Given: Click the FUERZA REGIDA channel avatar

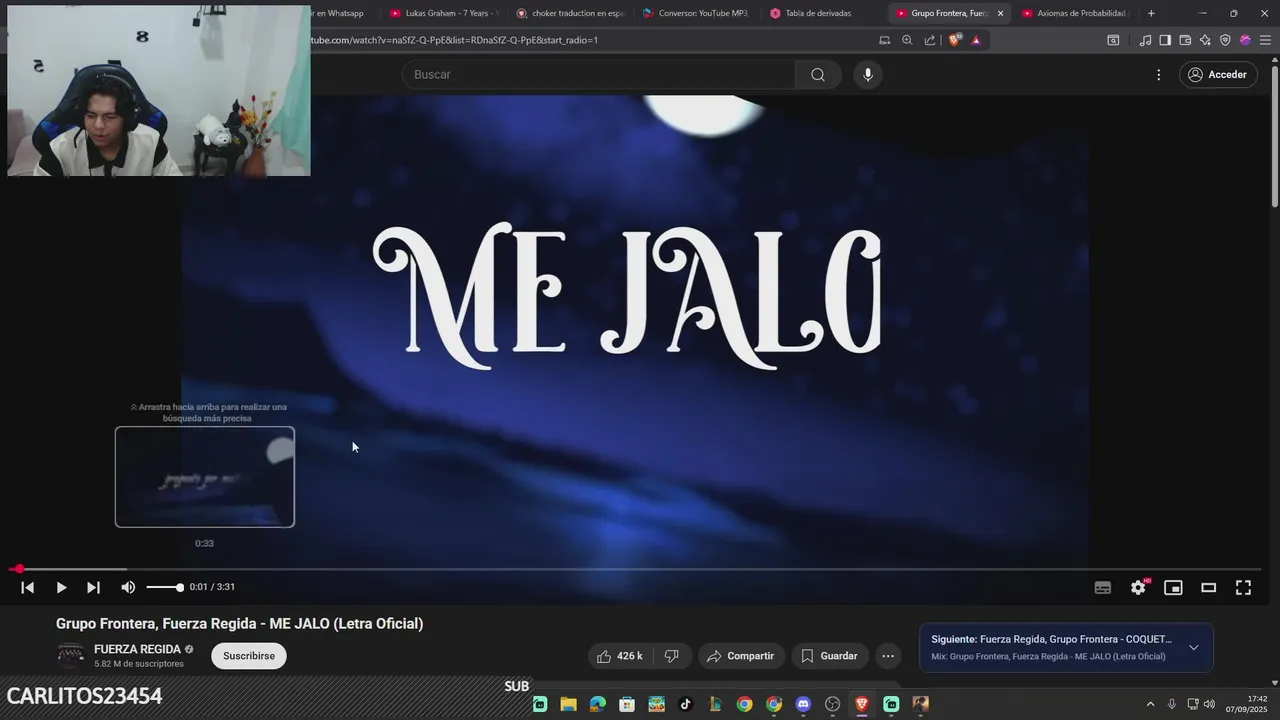Looking at the screenshot, I should click(70, 656).
